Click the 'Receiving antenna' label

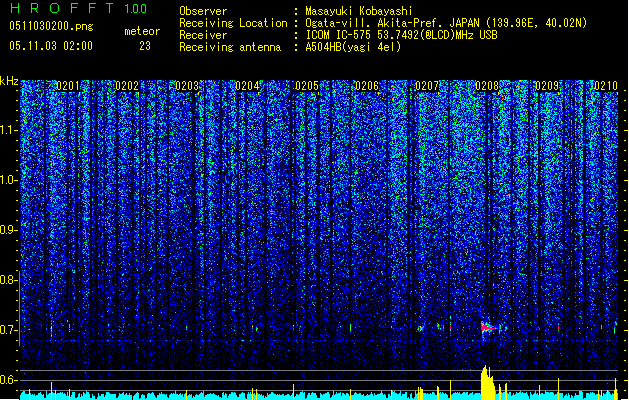230,47
